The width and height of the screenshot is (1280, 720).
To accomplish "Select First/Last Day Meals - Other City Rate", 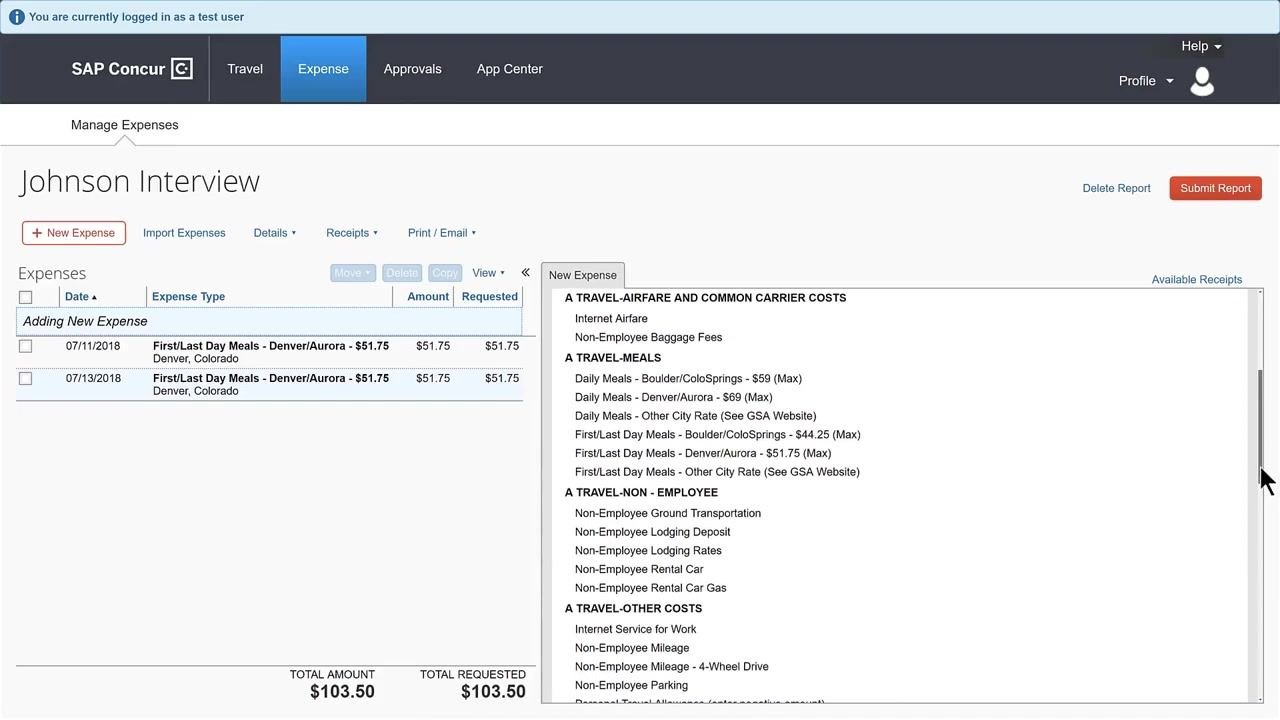I will pos(717,472).
